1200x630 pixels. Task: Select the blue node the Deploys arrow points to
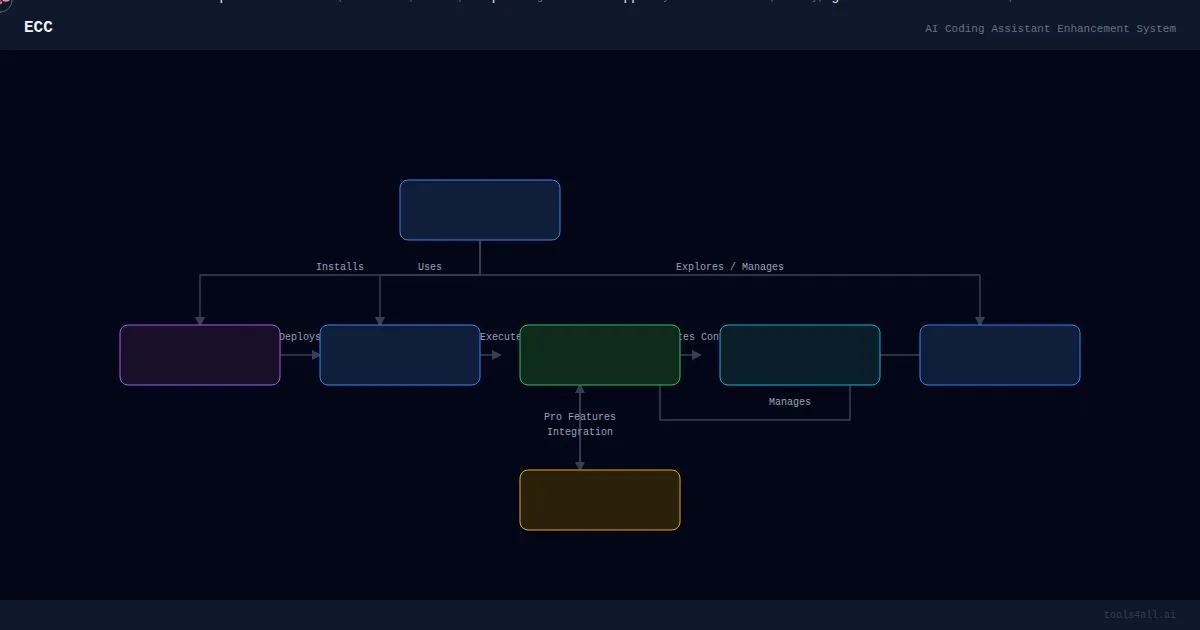[x=400, y=355]
